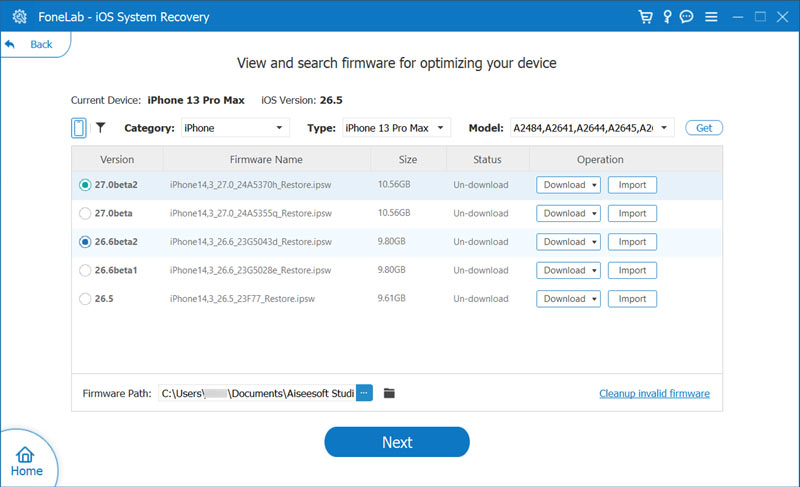Maximize the FoneLab window

(x=760, y=17)
